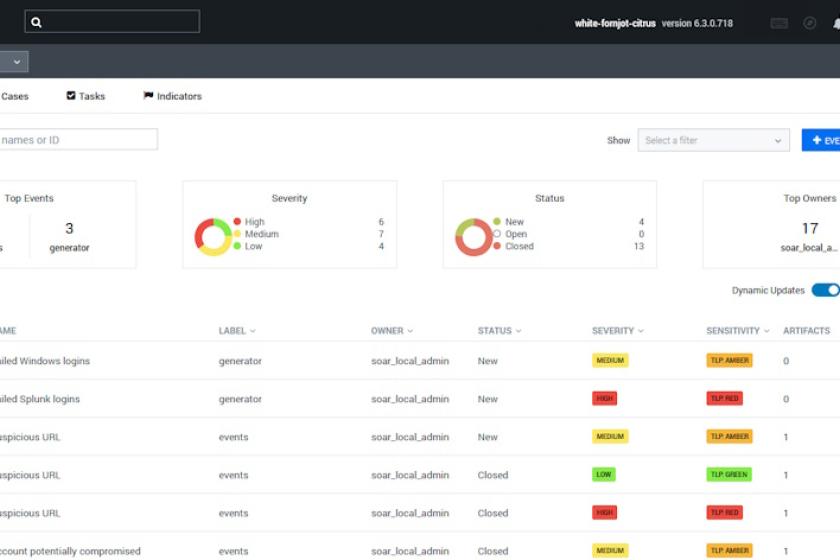Expand the dropdown chevron in the gray menu bar
Image resolution: width=840 pixels, height=560 pixels.
click(17, 62)
